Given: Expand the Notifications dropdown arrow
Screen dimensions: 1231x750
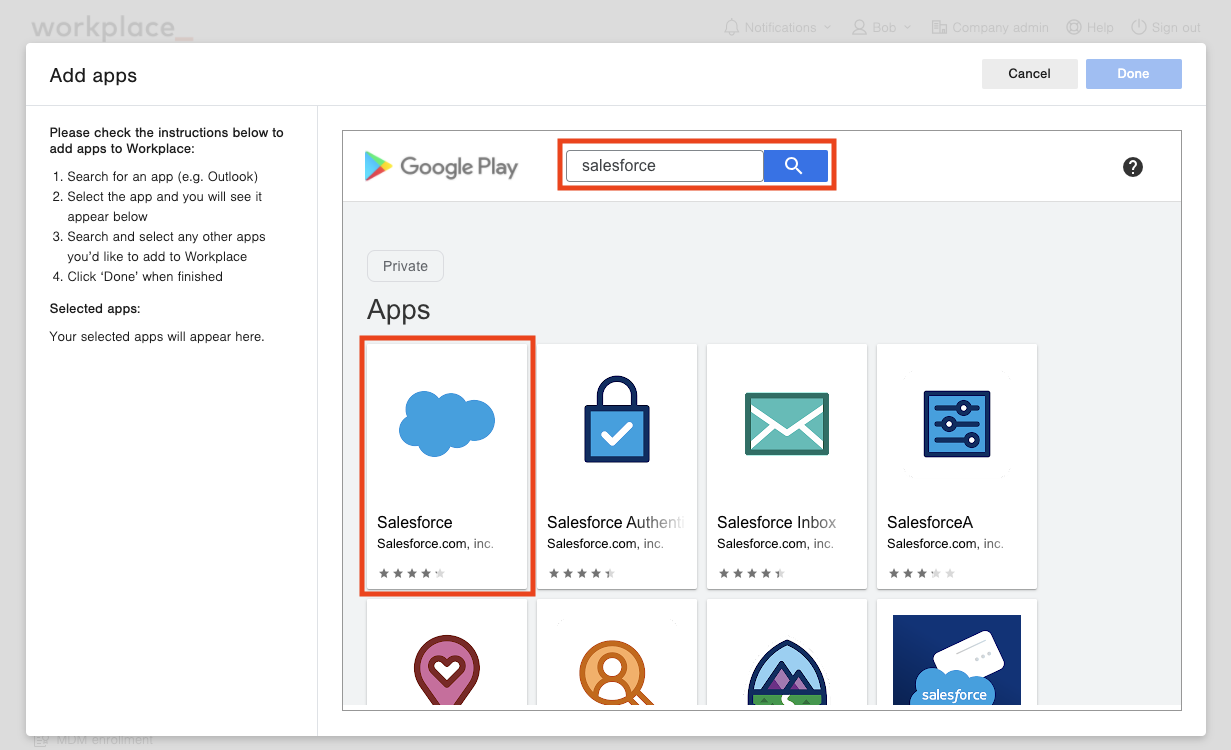Looking at the screenshot, I should click(x=827, y=28).
